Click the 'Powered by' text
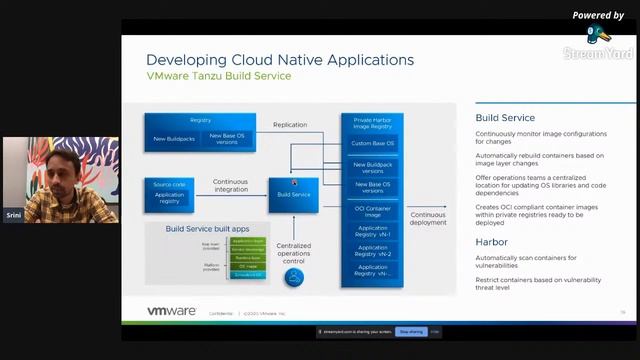Viewport: 640px width, 360px height. point(598,16)
